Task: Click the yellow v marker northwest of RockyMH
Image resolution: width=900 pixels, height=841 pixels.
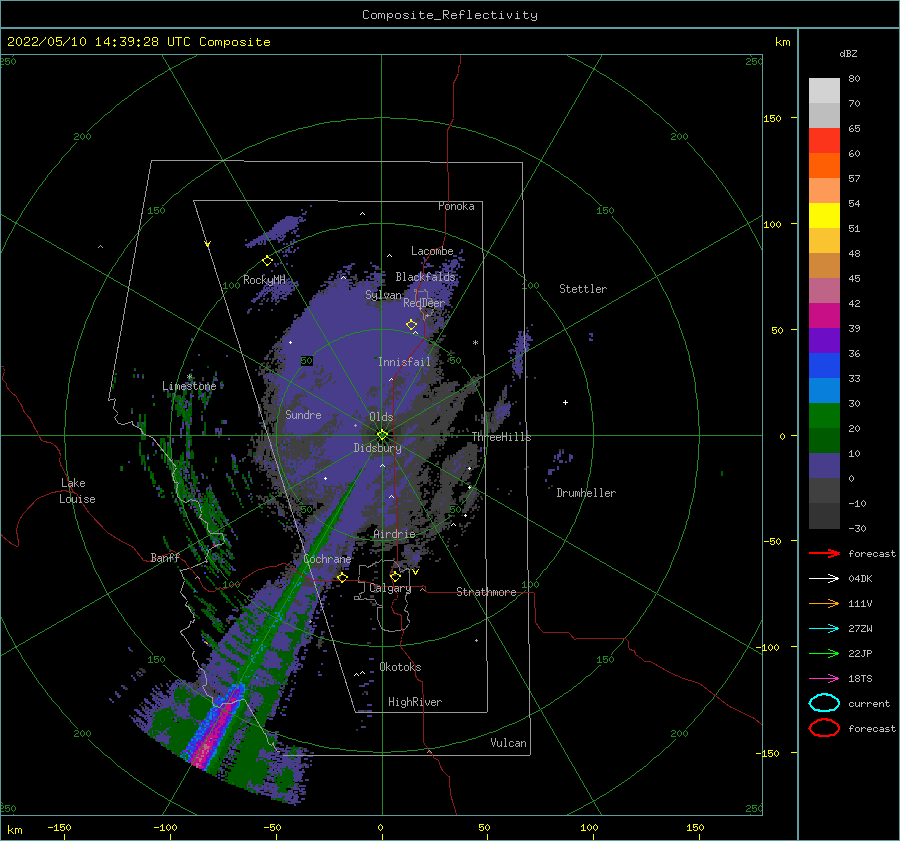Action: coord(208,244)
